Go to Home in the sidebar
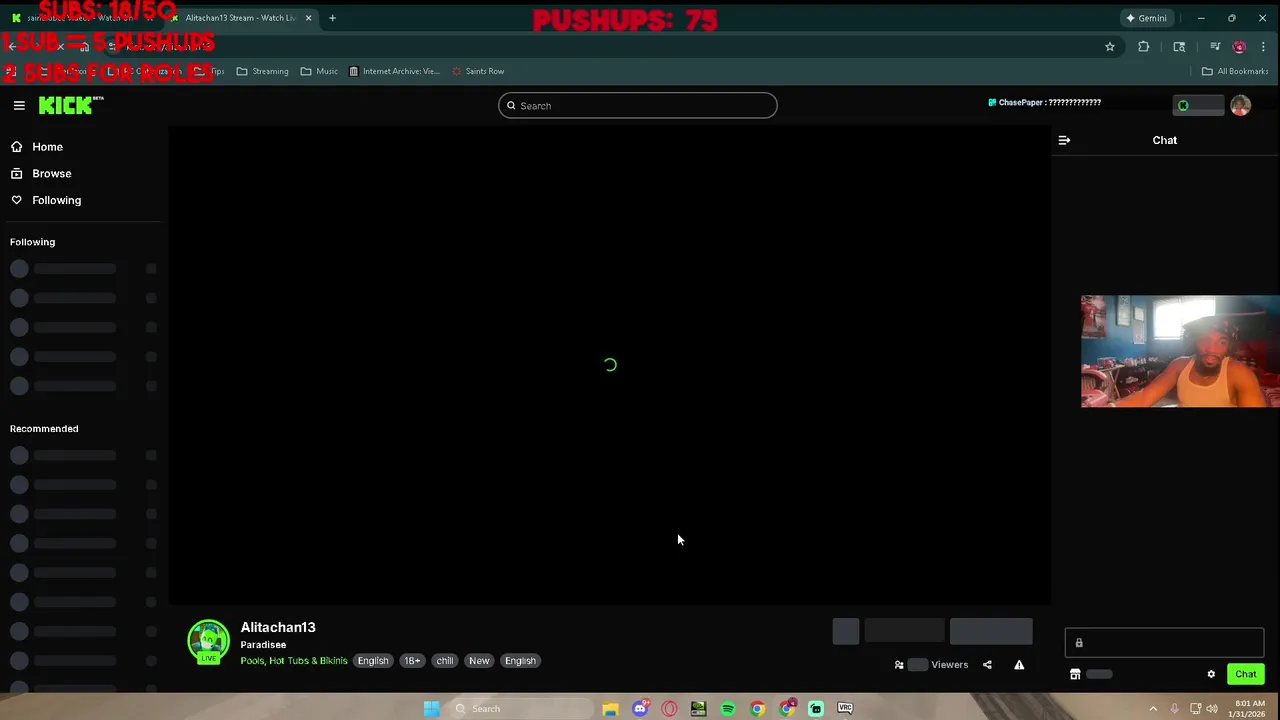 click(x=37, y=147)
